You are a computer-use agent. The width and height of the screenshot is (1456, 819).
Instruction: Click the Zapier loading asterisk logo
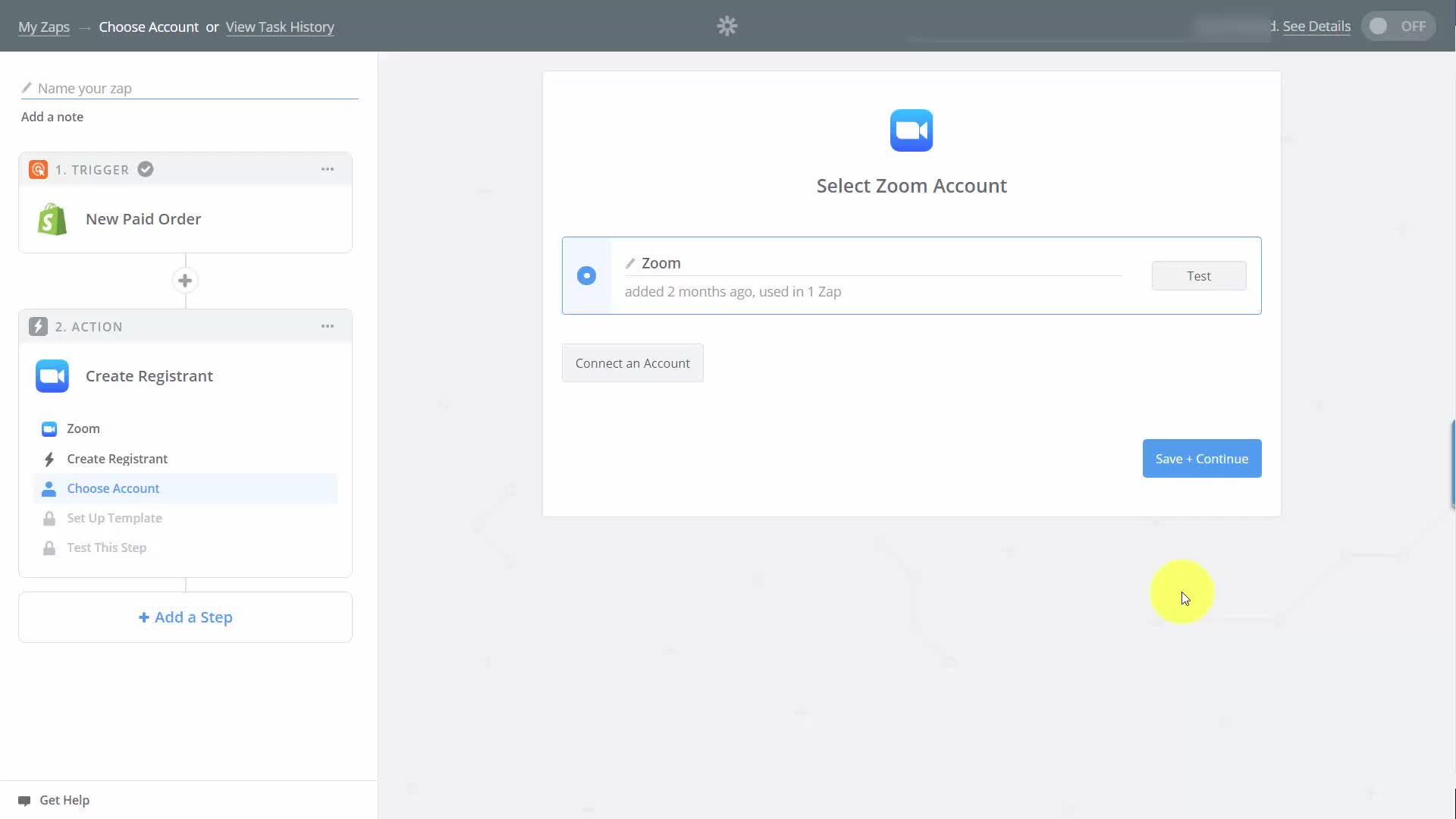coord(726,26)
